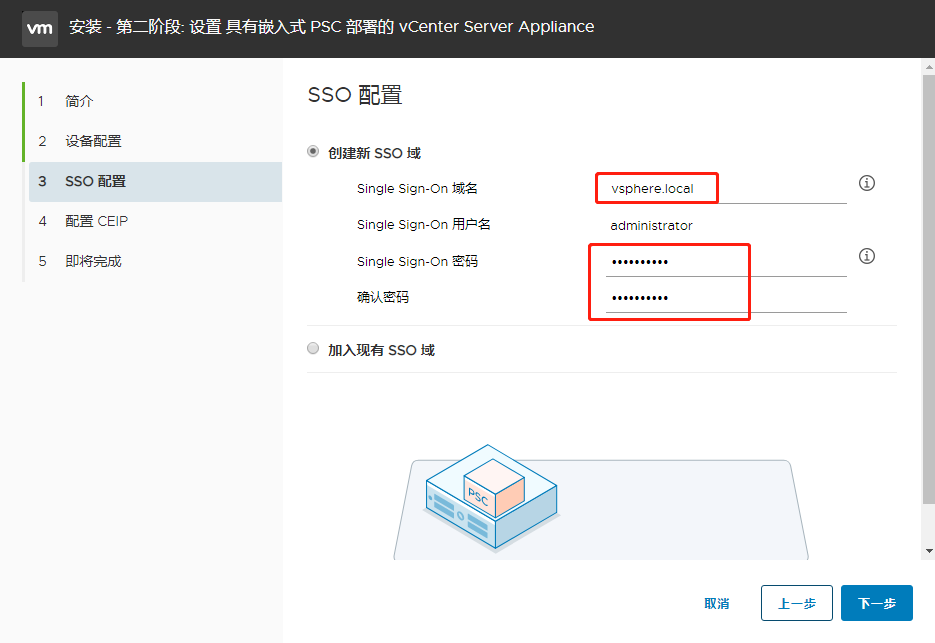
Task: Click the PSC appliance illustration
Action: [x=491, y=497]
